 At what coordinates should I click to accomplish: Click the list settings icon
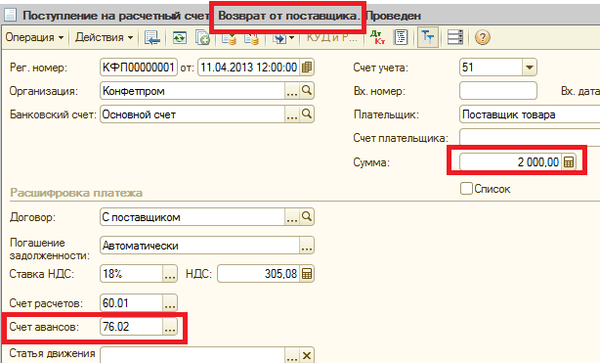(455, 37)
